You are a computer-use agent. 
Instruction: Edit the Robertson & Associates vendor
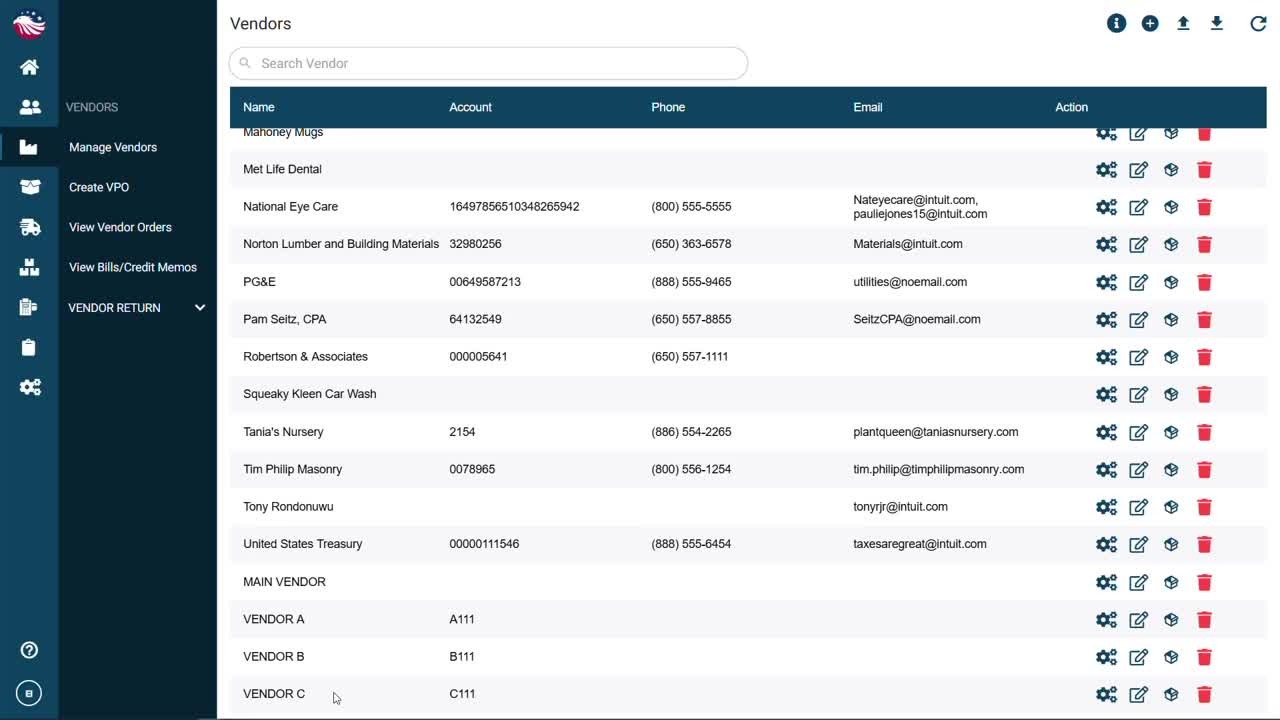click(x=1138, y=357)
